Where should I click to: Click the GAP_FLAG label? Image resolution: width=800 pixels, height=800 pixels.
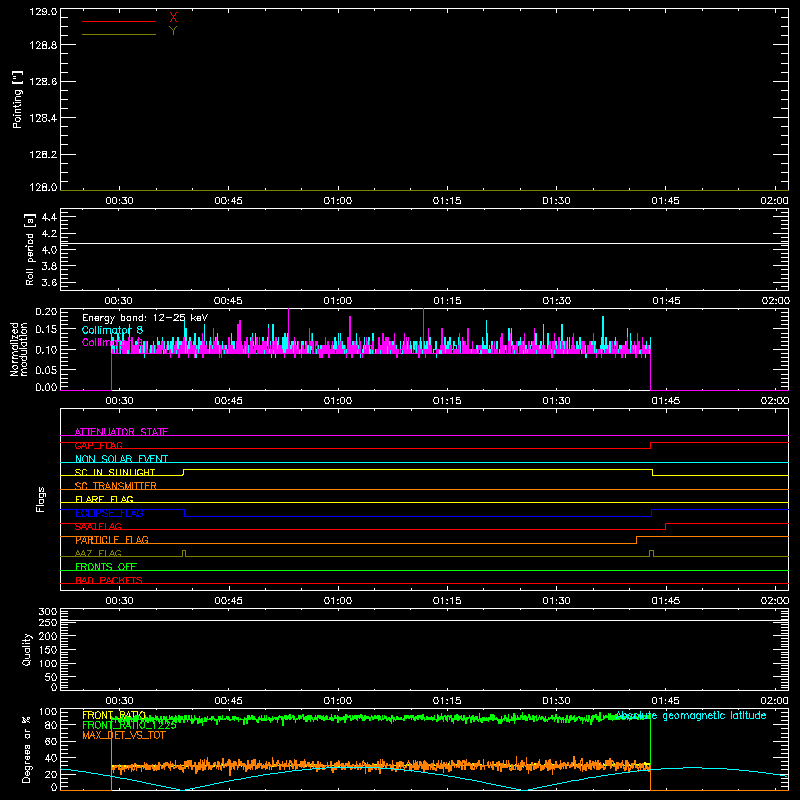[98, 445]
